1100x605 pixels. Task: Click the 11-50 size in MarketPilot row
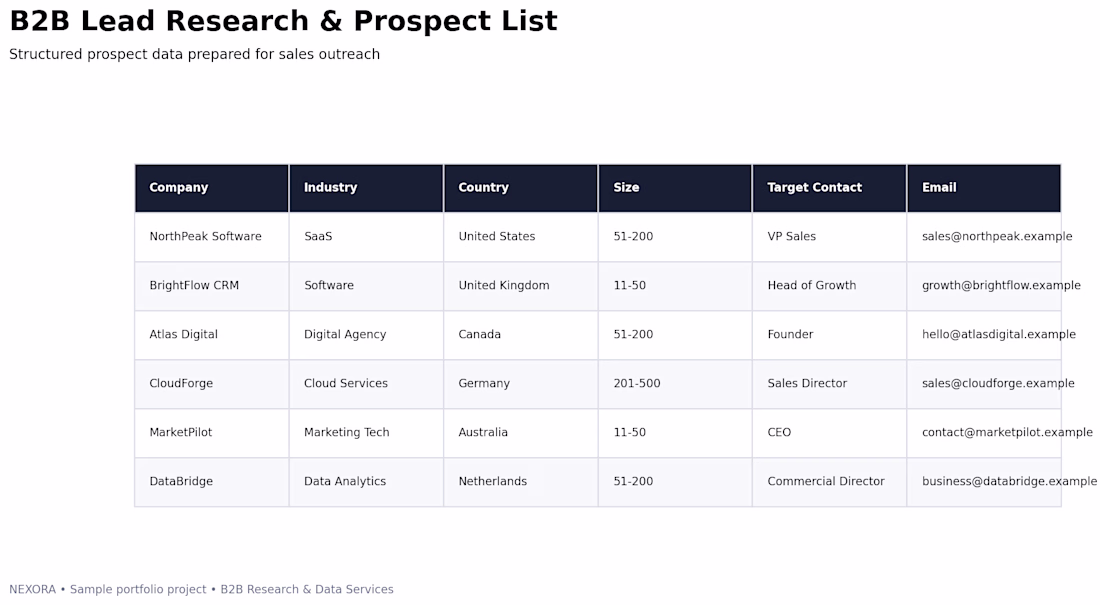pos(675,434)
